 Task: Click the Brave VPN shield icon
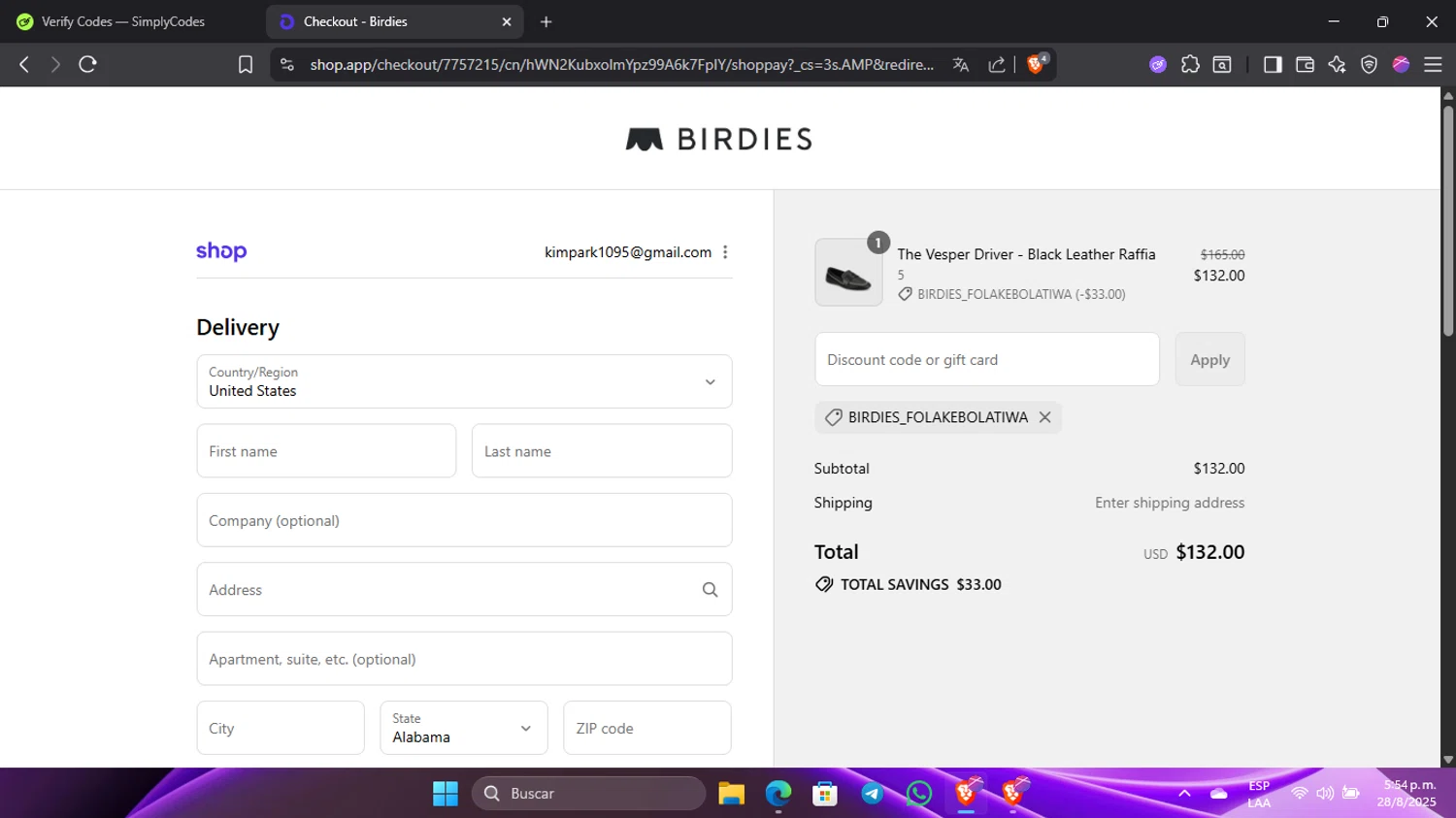pyautogui.click(x=1369, y=64)
